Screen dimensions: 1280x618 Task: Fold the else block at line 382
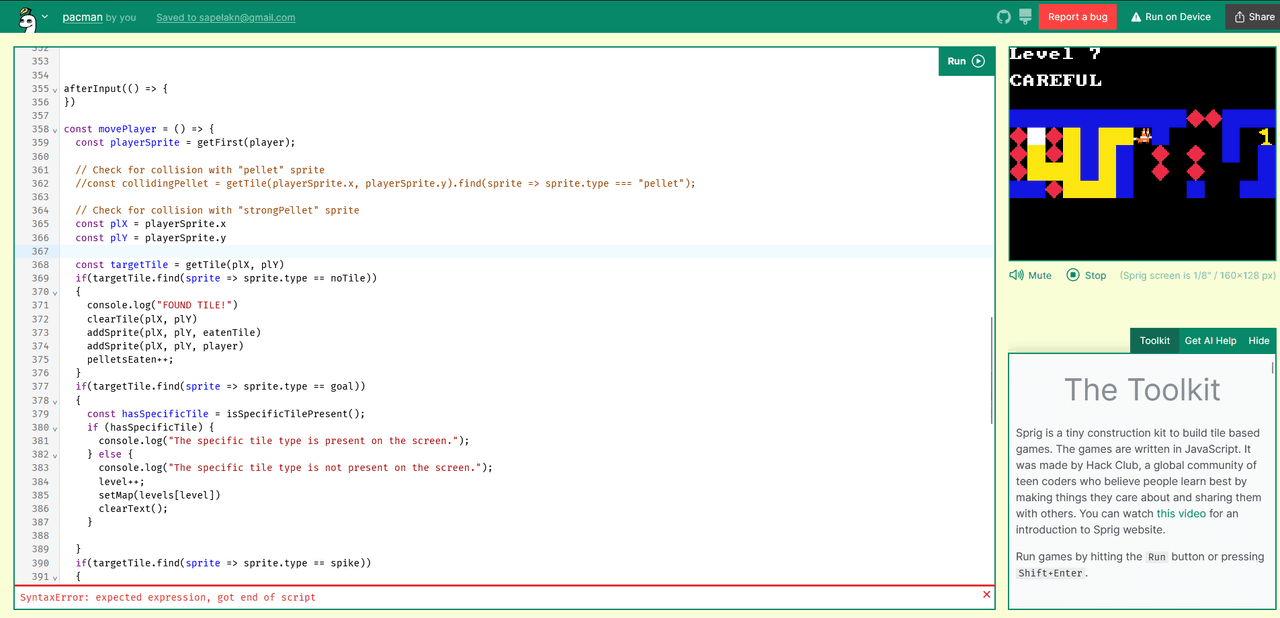54,455
